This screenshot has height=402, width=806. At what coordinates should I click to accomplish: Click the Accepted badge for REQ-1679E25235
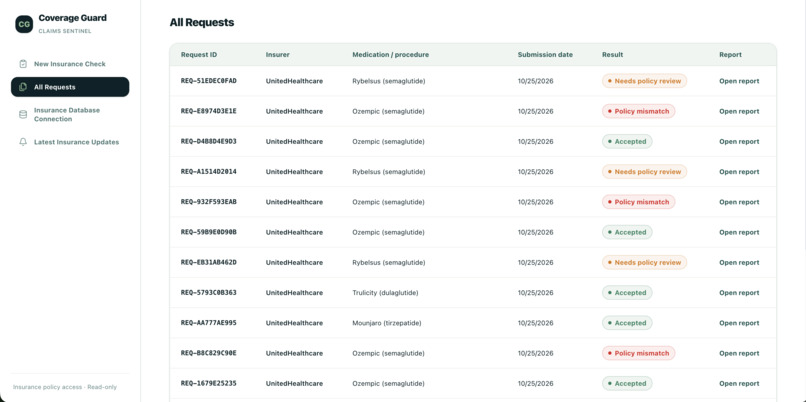coord(627,383)
